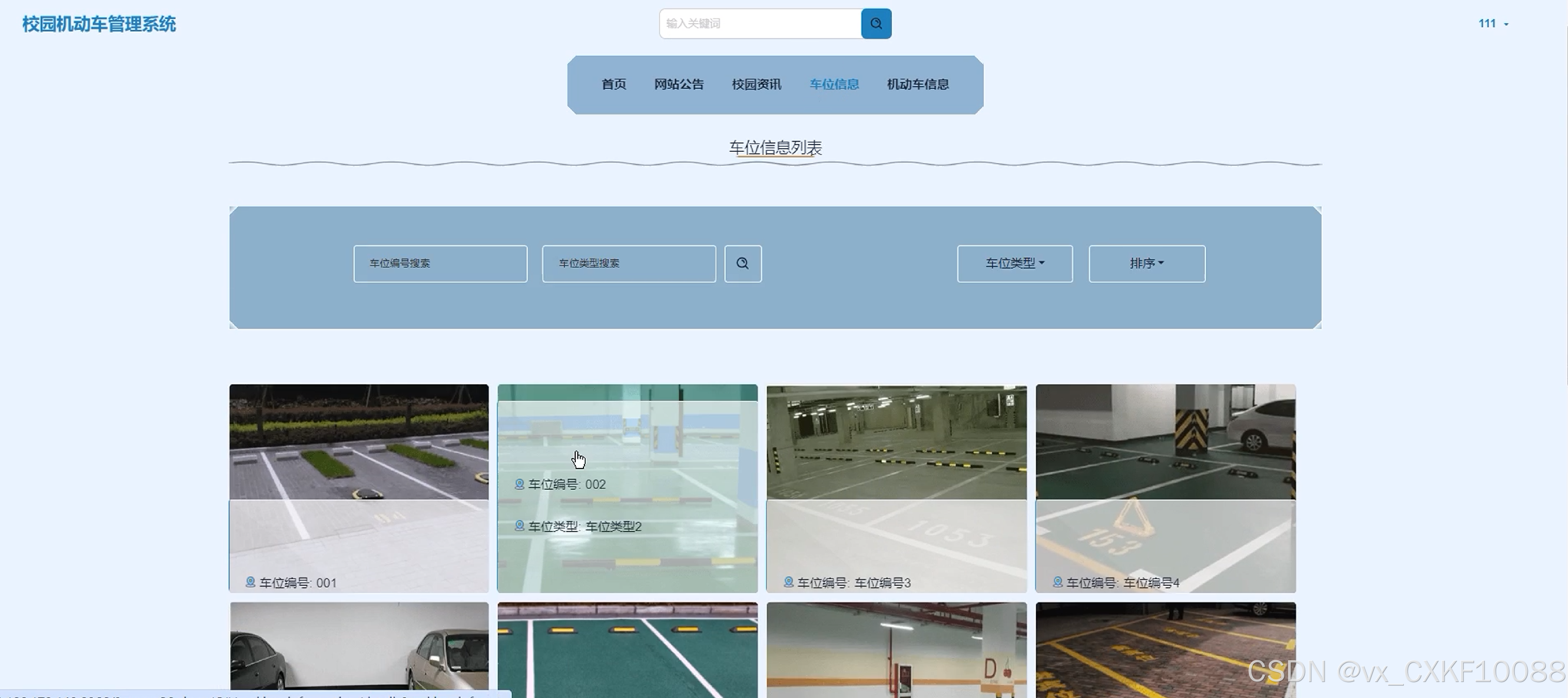
Task: Click location icon beside 车位类型: 车位类型2
Action: [519, 525]
